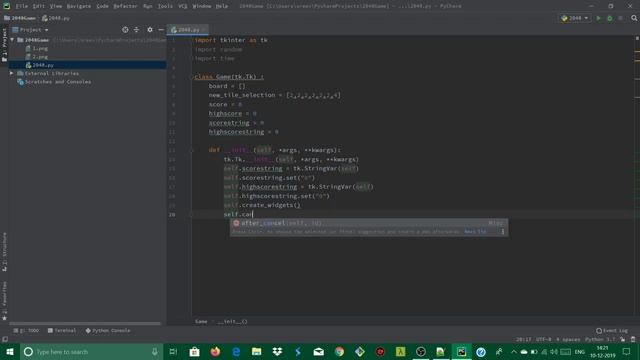Open the VCS menu
640x360 pixels.
point(182,6)
